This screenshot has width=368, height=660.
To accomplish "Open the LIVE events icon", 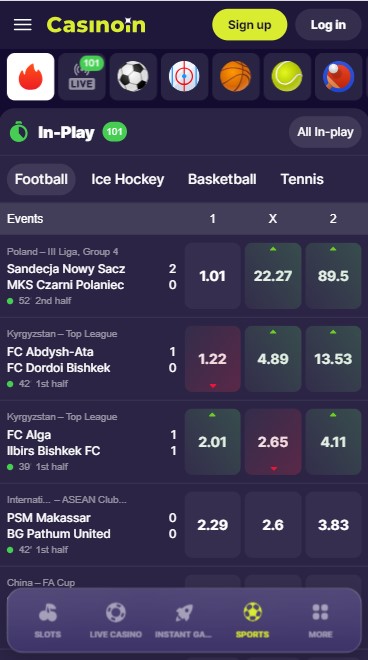I will [82, 77].
